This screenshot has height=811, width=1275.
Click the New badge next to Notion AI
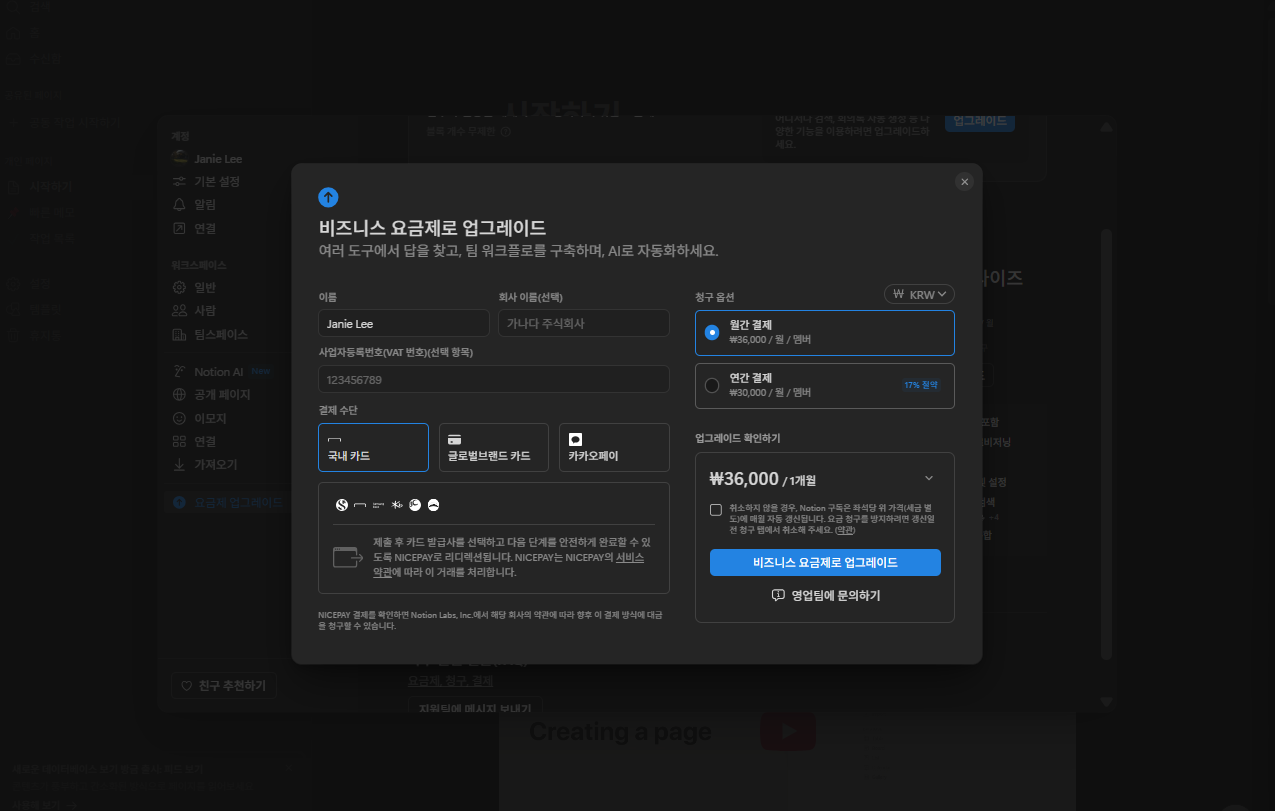pos(260,371)
